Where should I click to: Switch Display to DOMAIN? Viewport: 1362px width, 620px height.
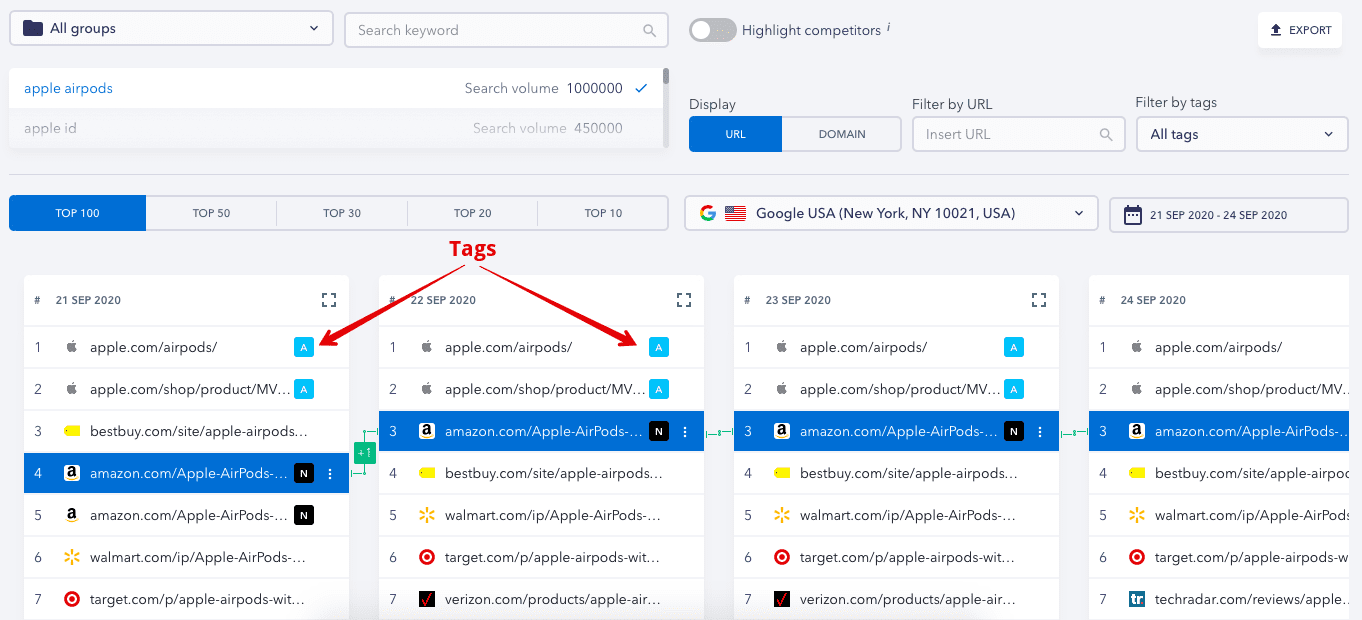[842, 134]
